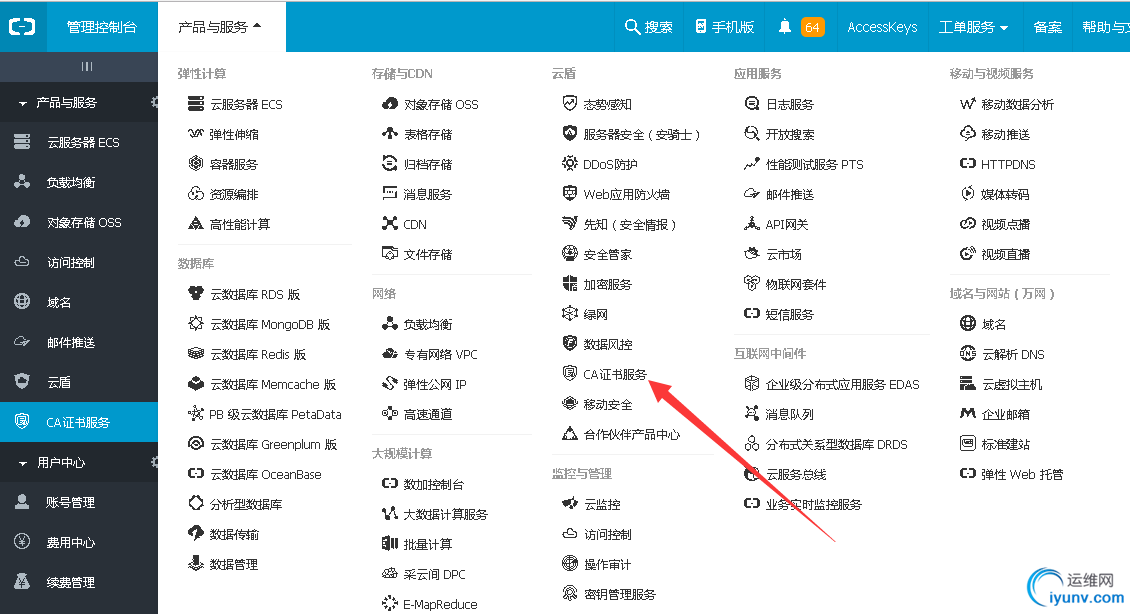Click the CDN icon in storage list

click(x=390, y=223)
